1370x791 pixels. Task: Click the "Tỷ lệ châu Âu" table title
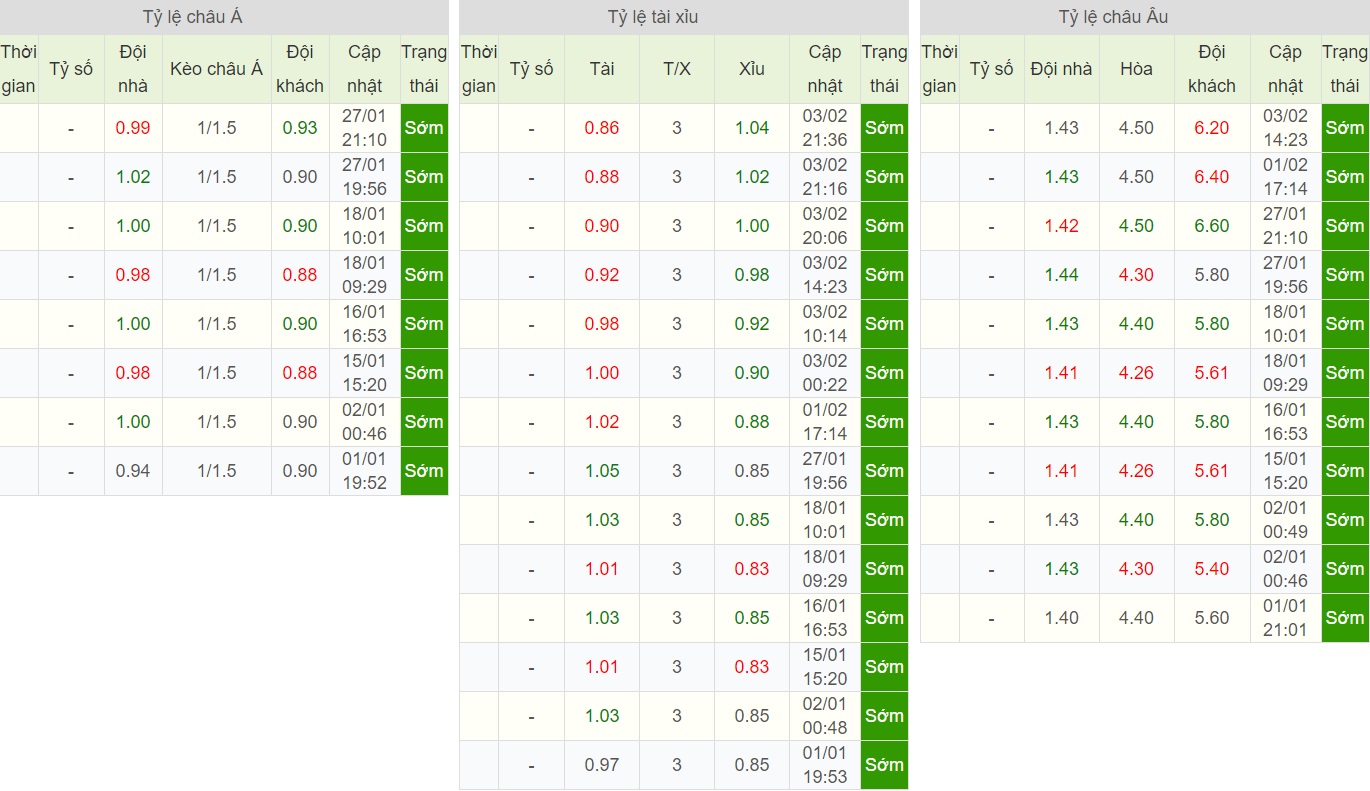pyautogui.click(x=1113, y=17)
